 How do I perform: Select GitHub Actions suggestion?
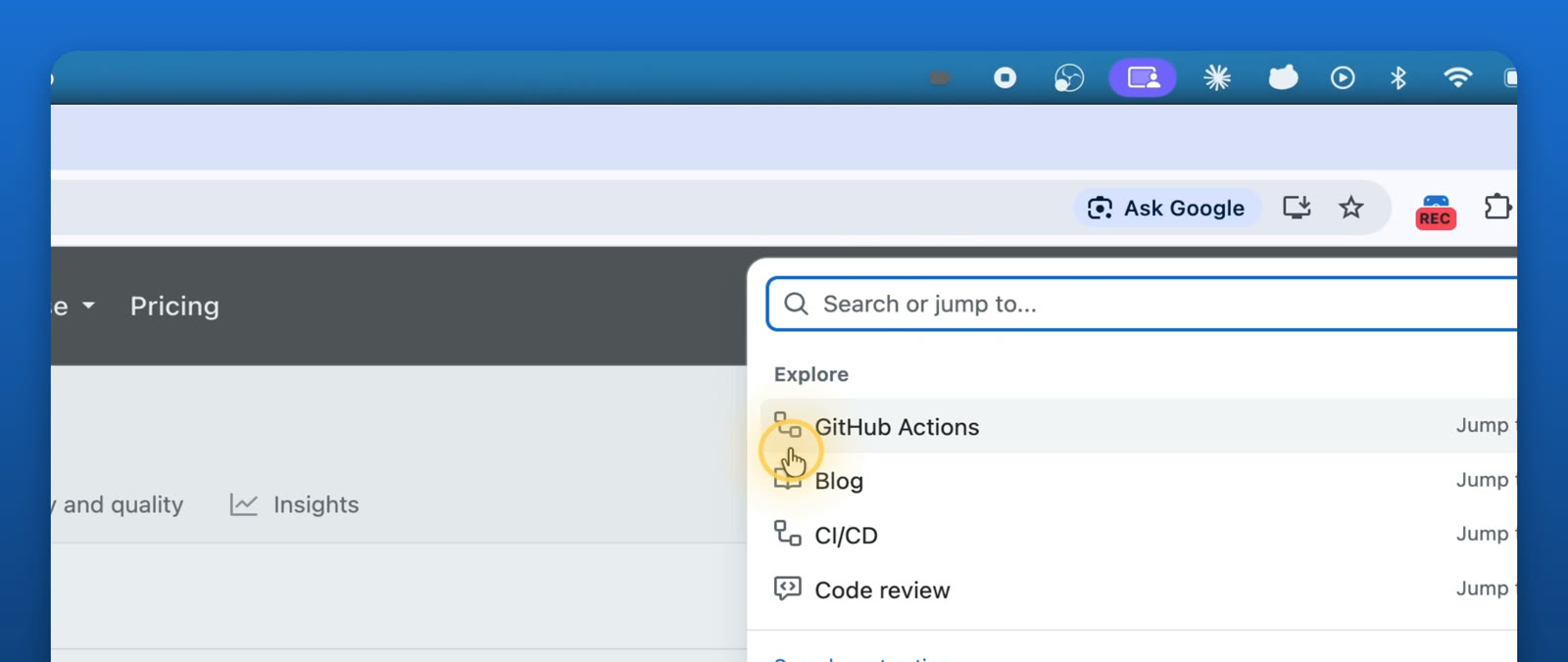pos(1138,426)
